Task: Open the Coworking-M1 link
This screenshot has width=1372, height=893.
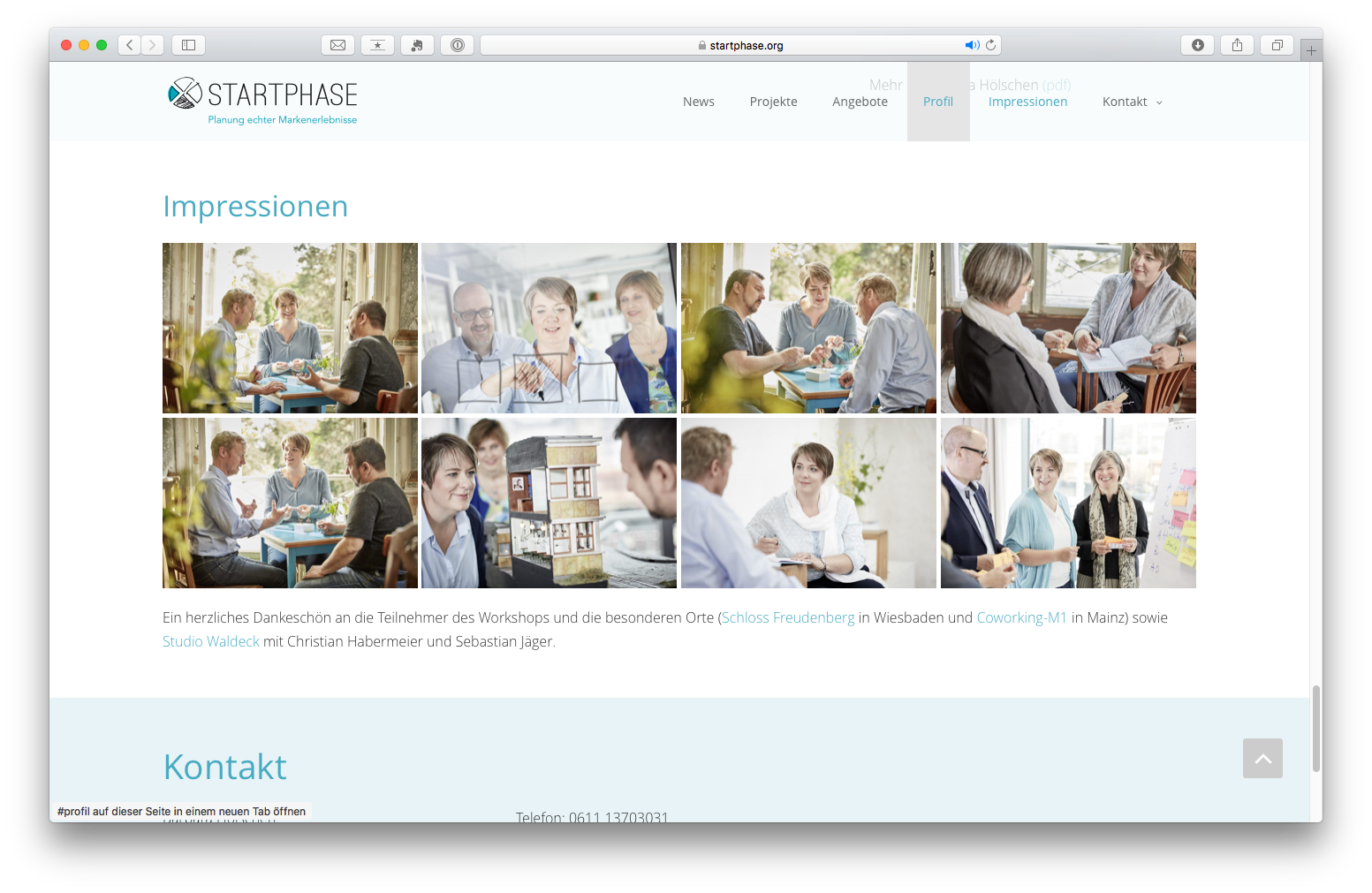Action: (x=1021, y=617)
